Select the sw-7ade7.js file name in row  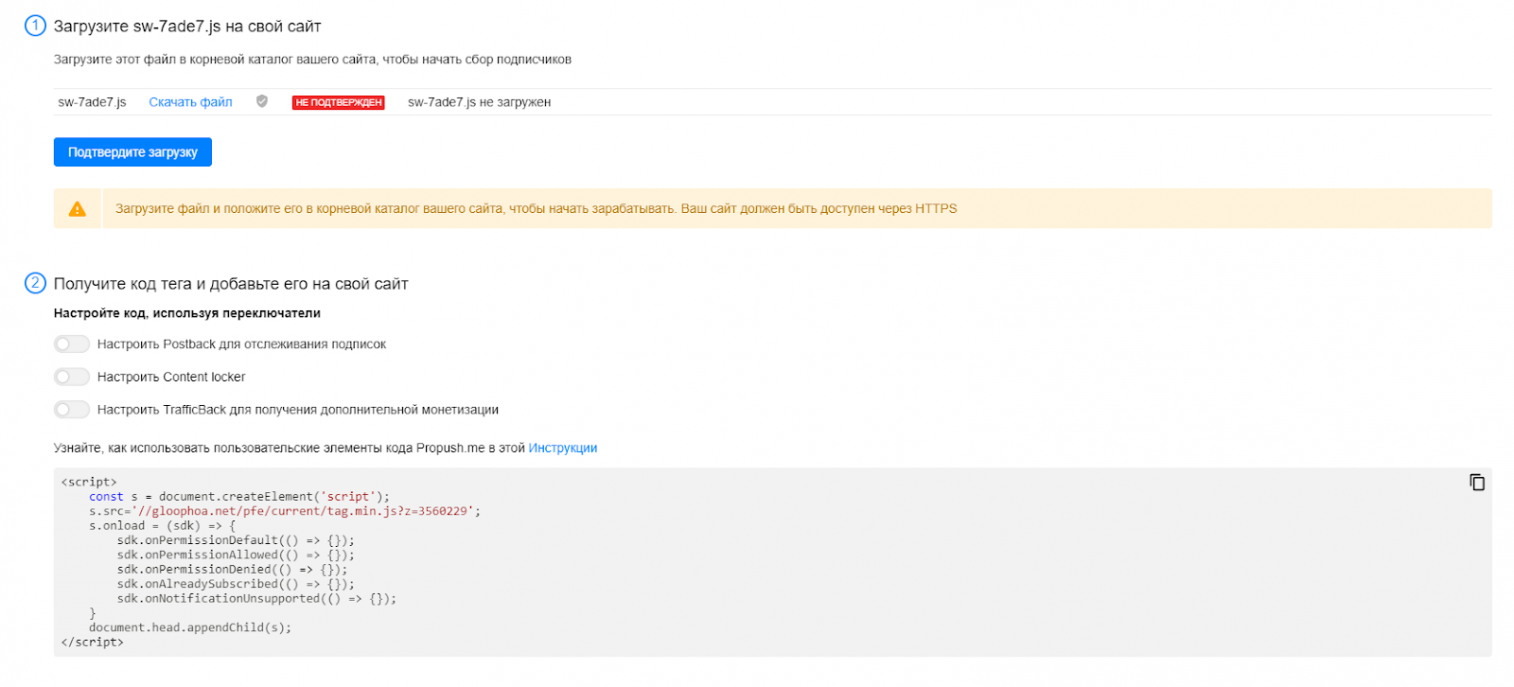point(92,102)
